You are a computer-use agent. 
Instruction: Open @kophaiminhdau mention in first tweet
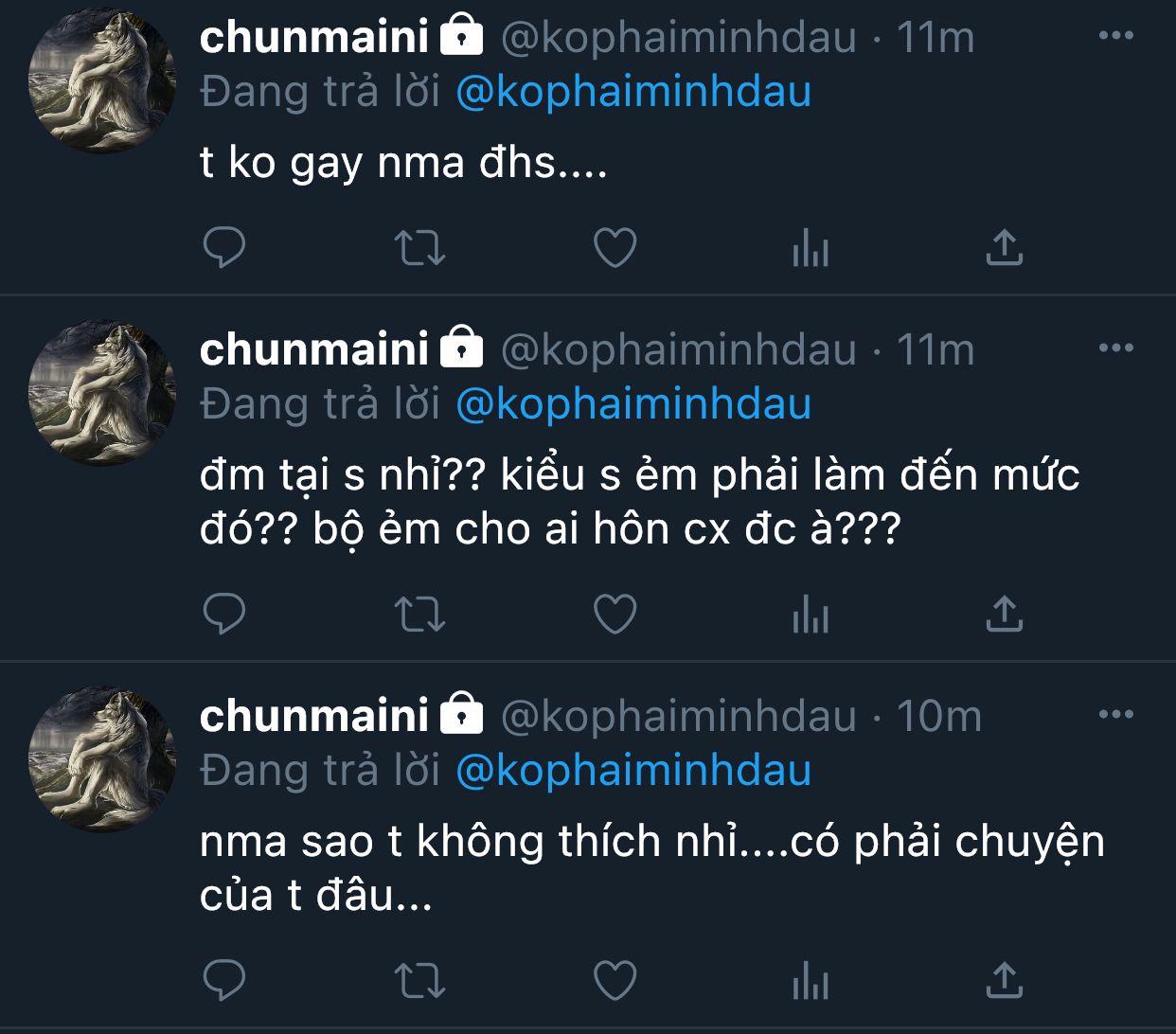point(633,92)
